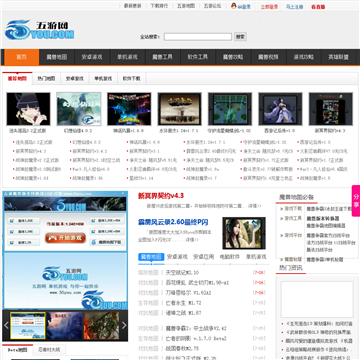
Task: Open 五游论坛 in the top bar
Action: coord(212,6)
